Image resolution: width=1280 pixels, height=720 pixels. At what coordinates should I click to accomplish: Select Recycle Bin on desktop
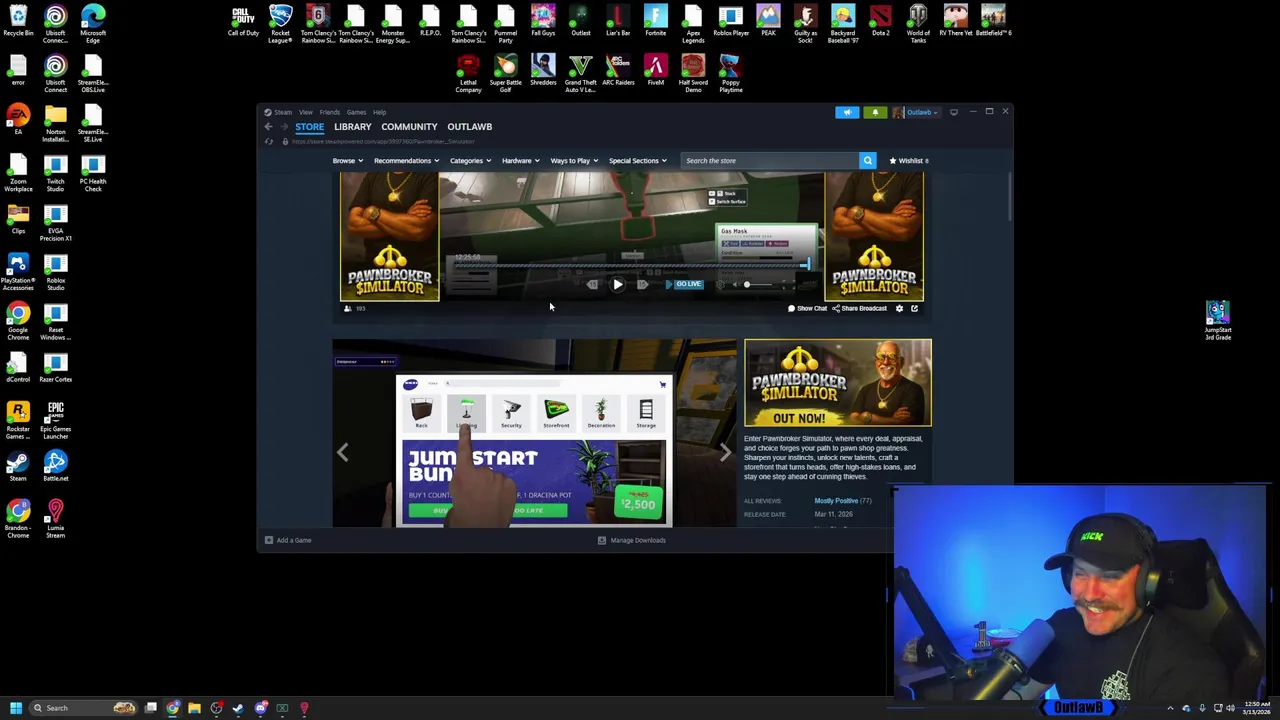click(x=18, y=21)
